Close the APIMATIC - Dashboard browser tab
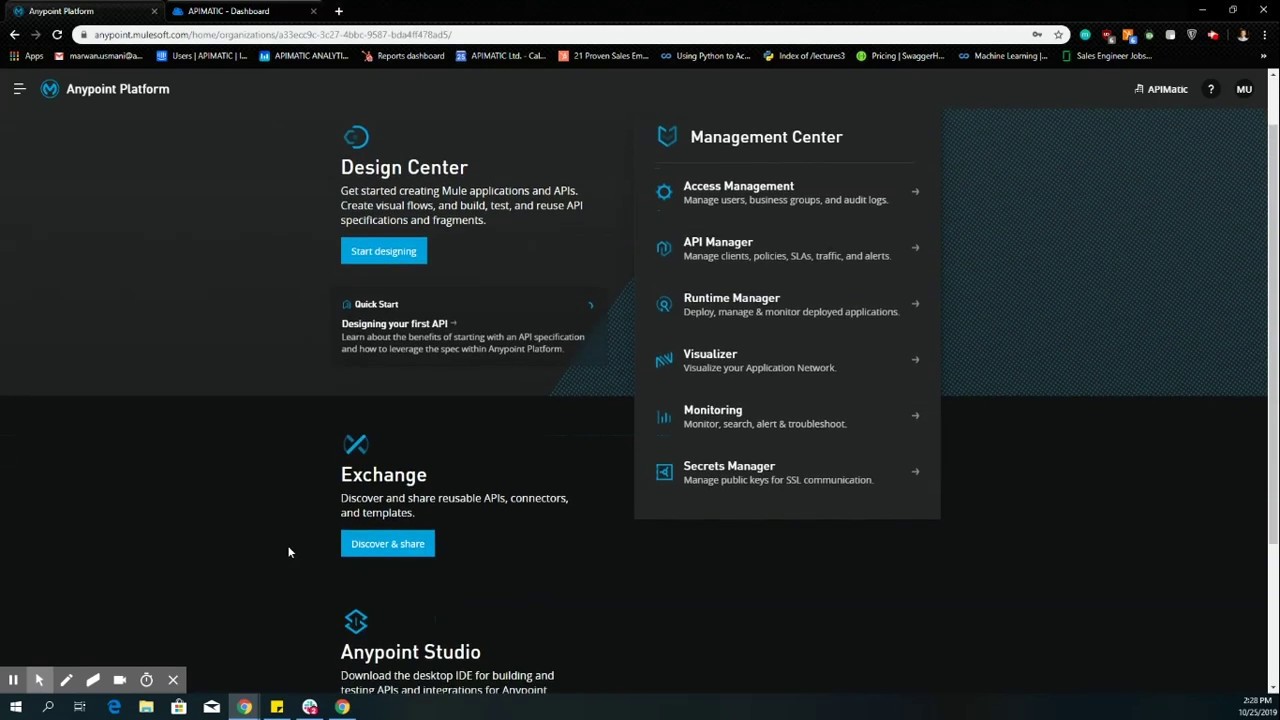The height and width of the screenshot is (720, 1280). pyautogui.click(x=313, y=11)
